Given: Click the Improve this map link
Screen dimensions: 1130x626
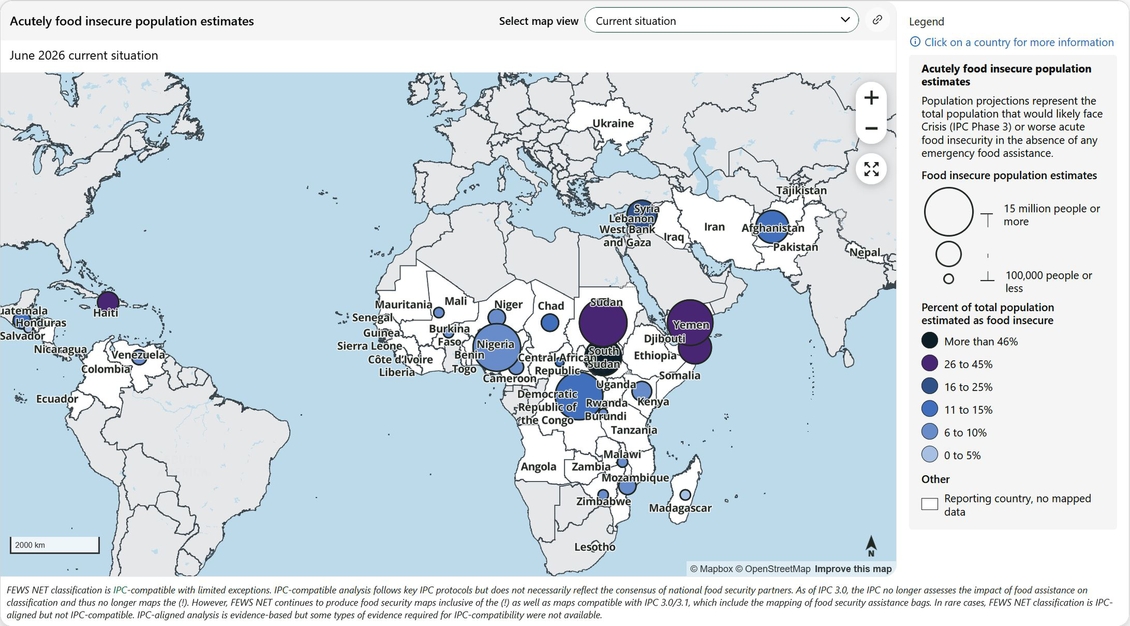Looking at the screenshot, I should tap(853, 568).
